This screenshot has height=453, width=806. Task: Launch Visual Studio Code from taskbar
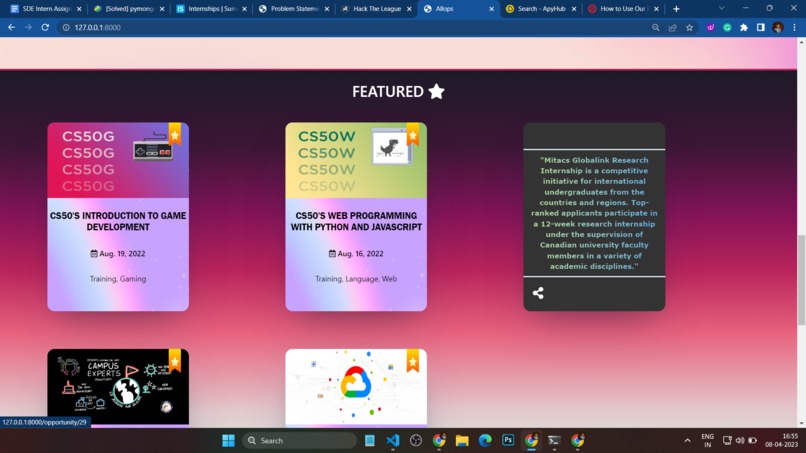click(393, 440)
